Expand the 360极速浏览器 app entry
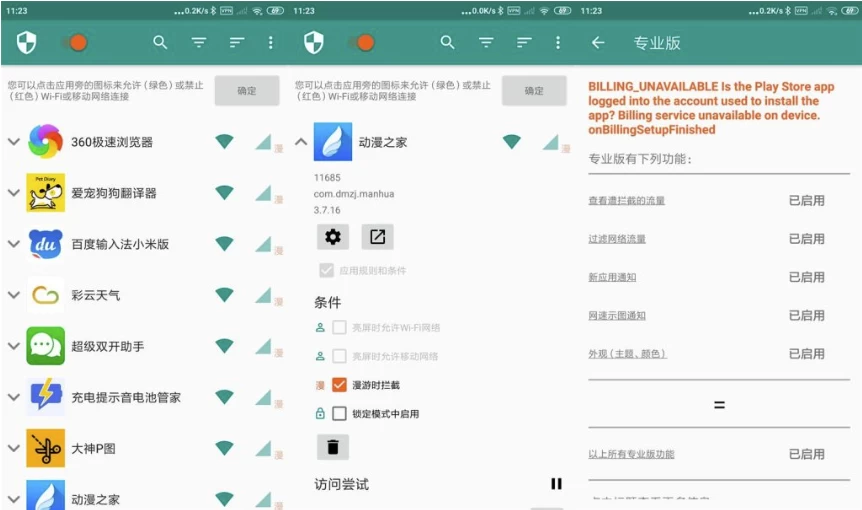This screenshot has width=862, height=510. (x=13, y=142)
